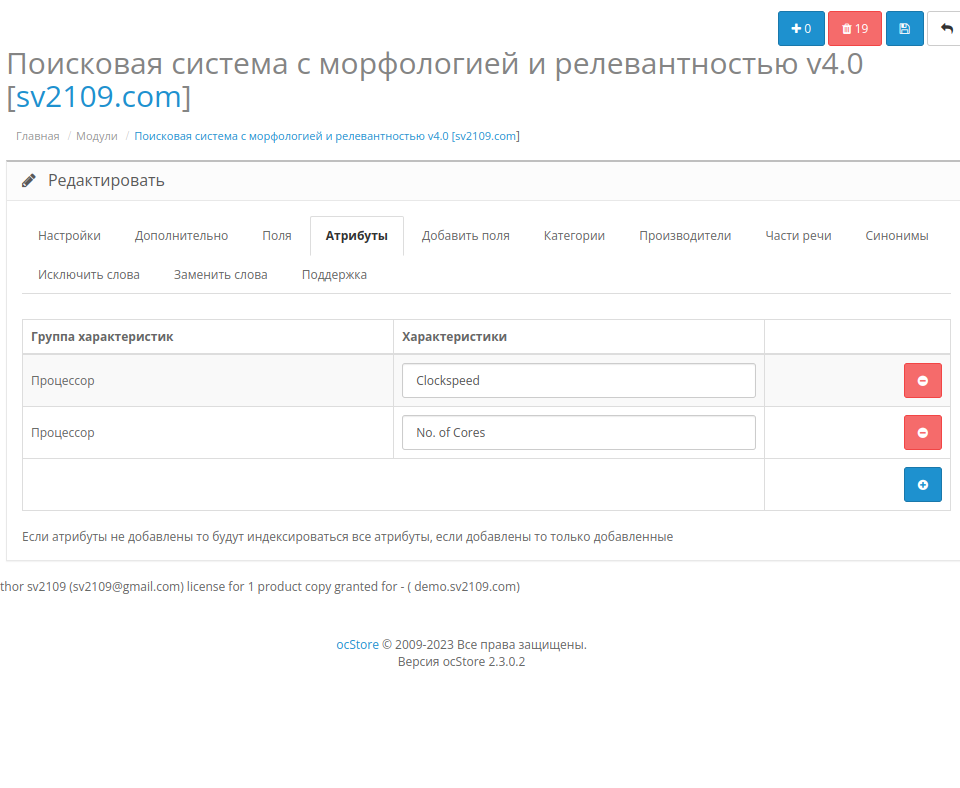Open the Поддержка tab
This screenshot has height=788, width=960.
coord(334,275)
